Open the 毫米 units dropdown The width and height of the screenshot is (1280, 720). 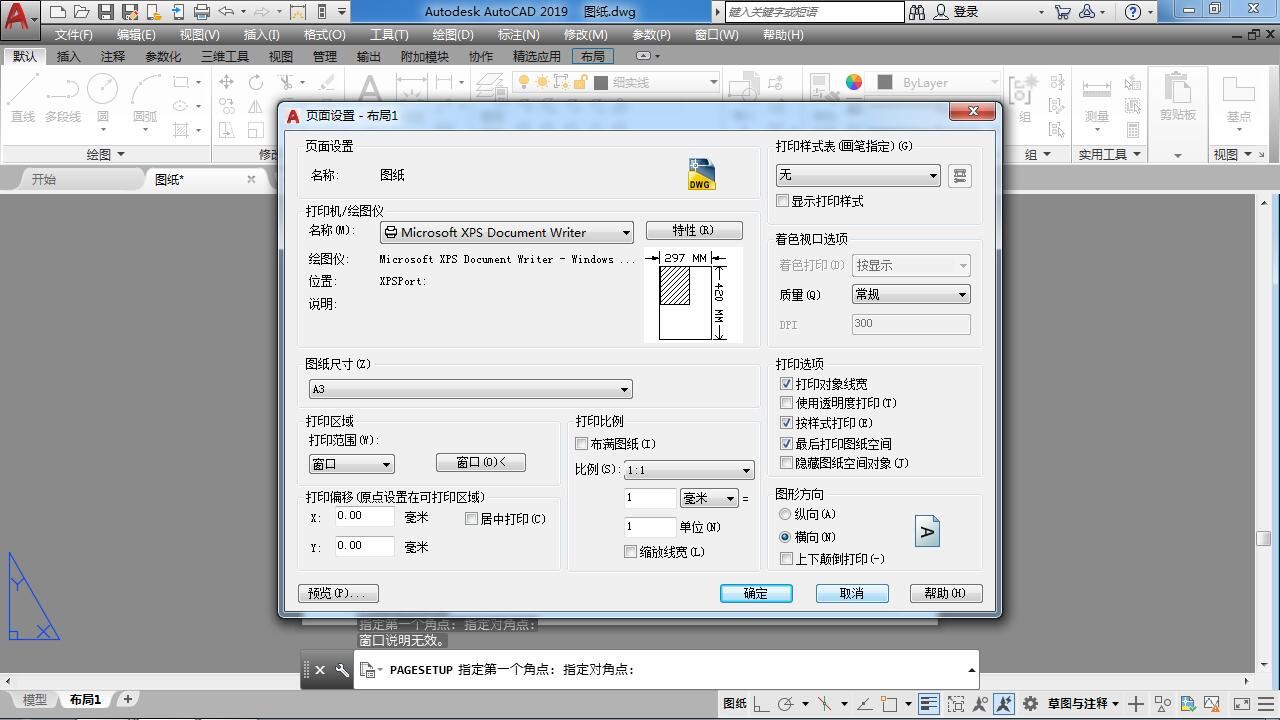tap(709, 498)
